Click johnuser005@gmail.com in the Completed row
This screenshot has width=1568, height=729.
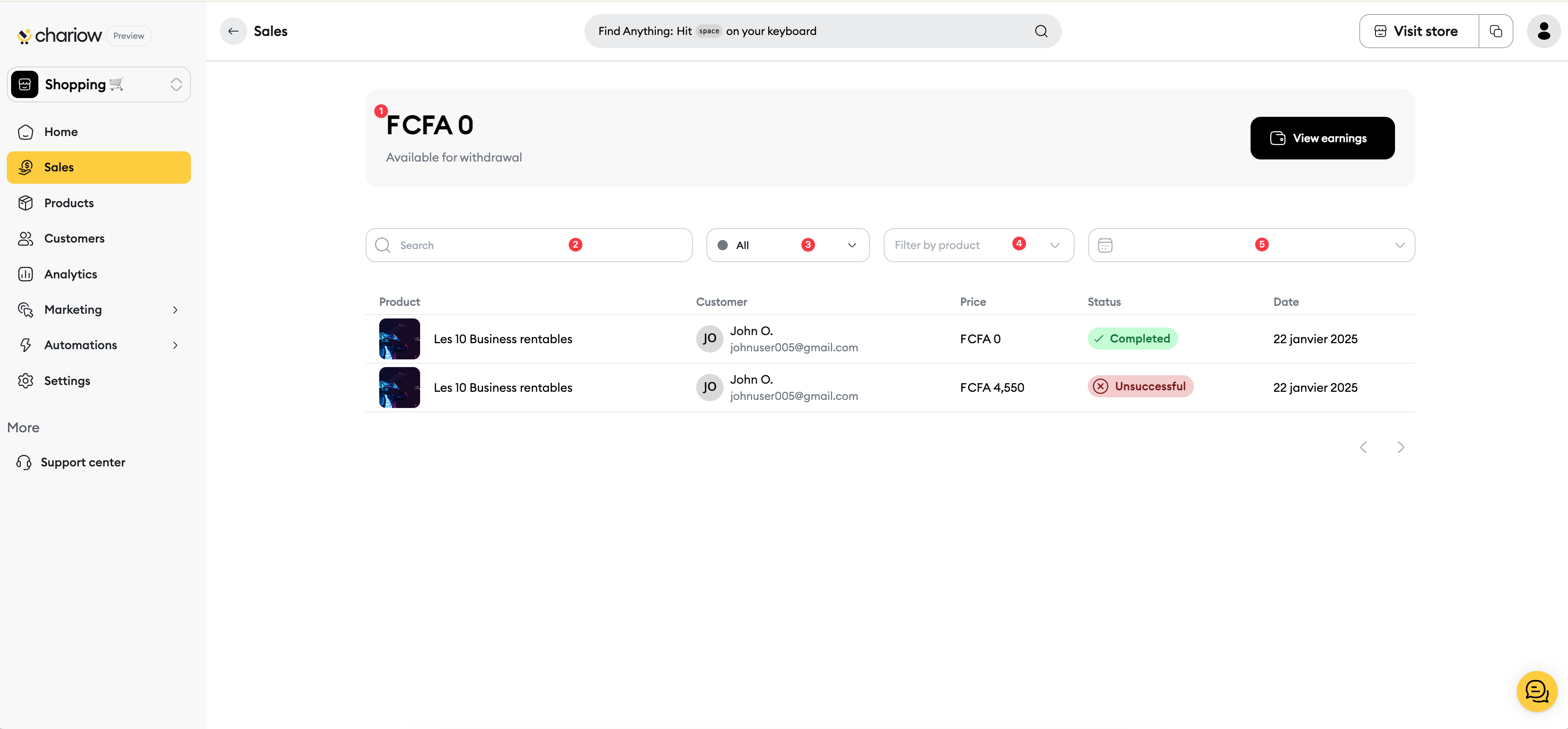tap(794, 348)
